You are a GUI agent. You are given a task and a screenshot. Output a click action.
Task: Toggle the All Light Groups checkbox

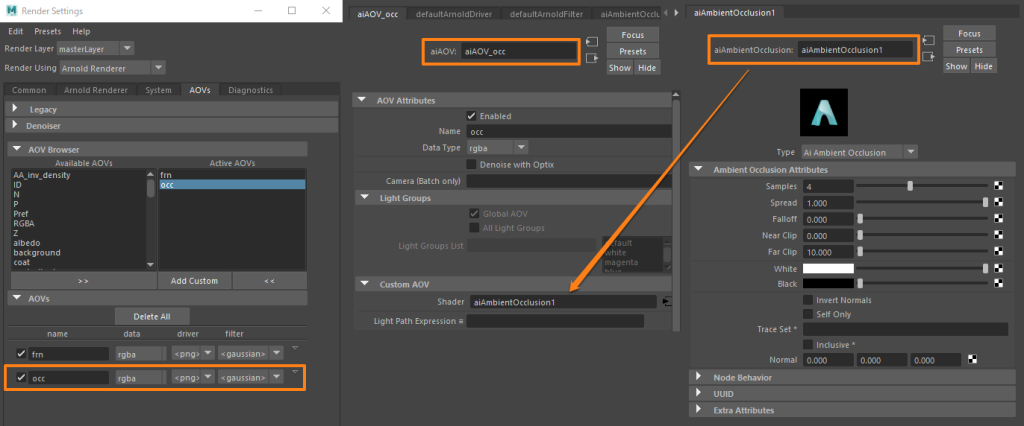point(474,228)
